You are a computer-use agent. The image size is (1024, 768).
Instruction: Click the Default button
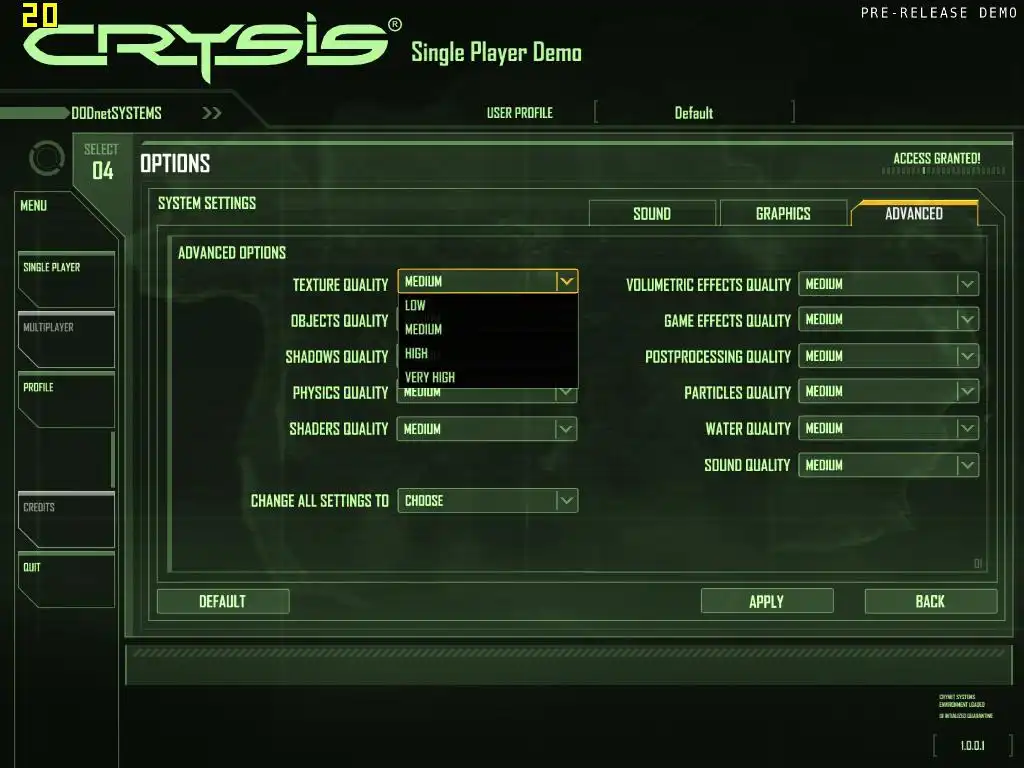(x=223, y=601)
